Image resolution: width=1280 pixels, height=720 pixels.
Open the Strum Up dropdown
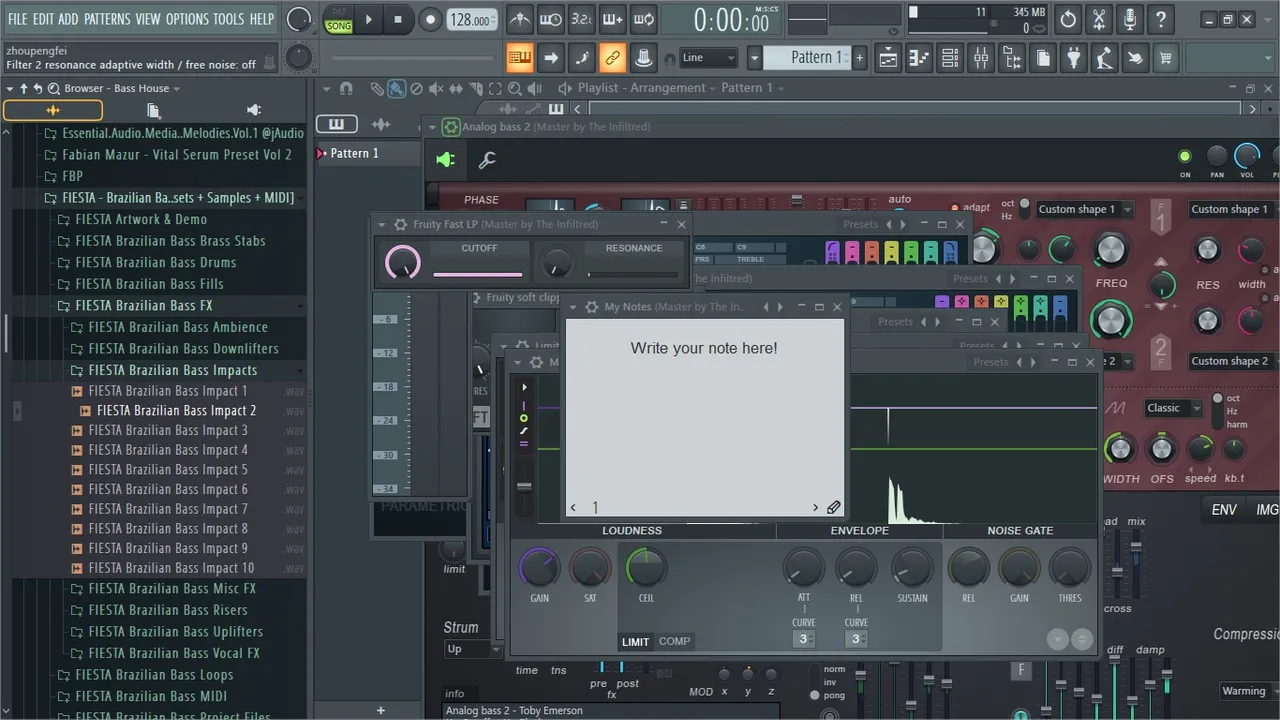click(472, 649)
